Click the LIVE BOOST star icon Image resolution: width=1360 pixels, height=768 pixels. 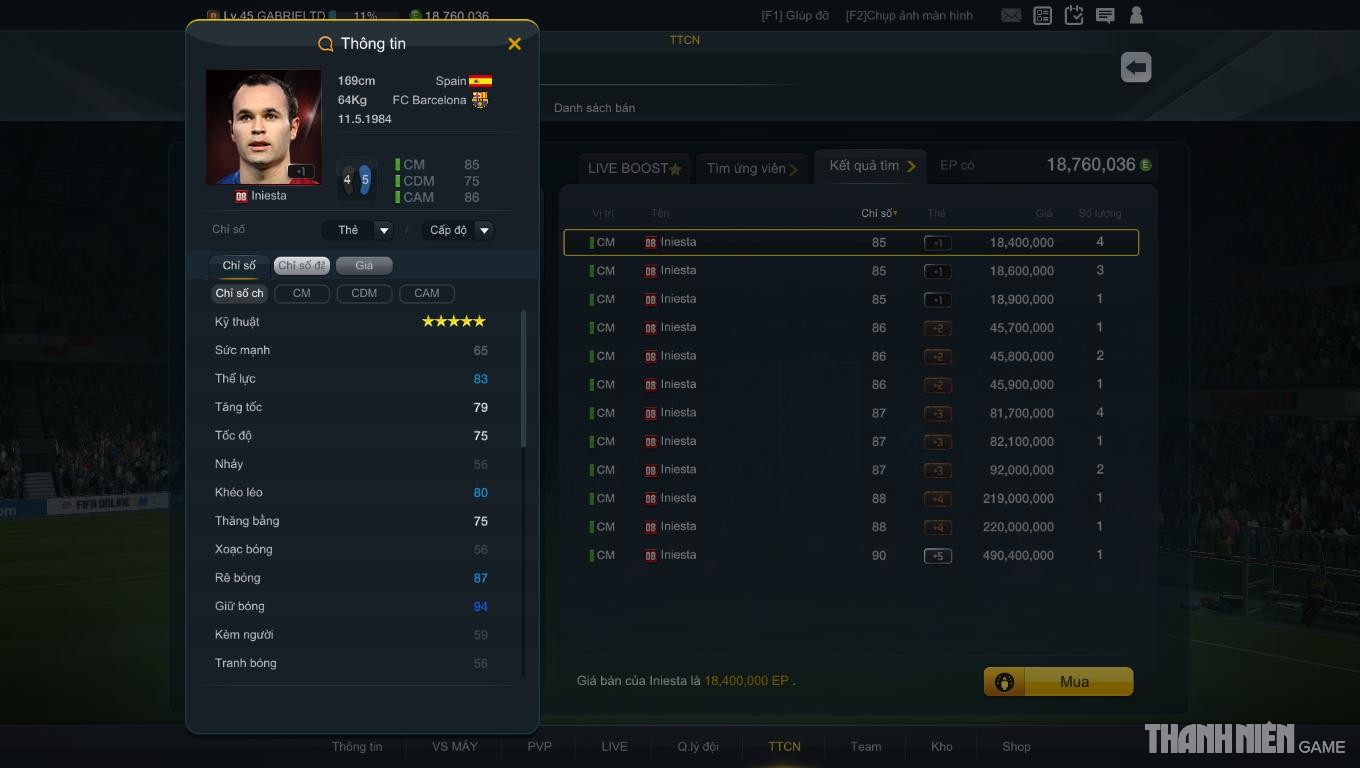coord(675,169)
